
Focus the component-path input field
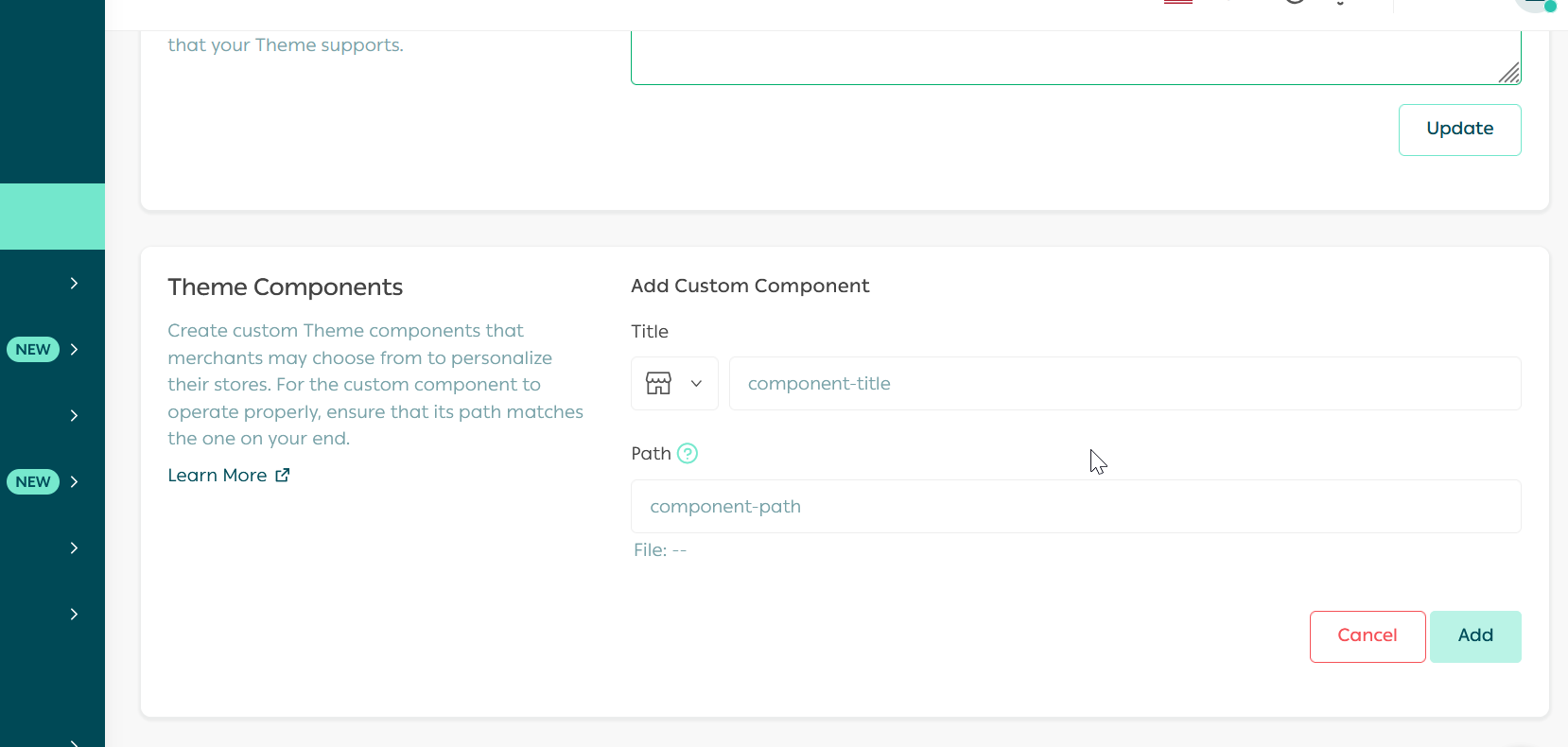pyautogui.click(x=1075, y=506)
